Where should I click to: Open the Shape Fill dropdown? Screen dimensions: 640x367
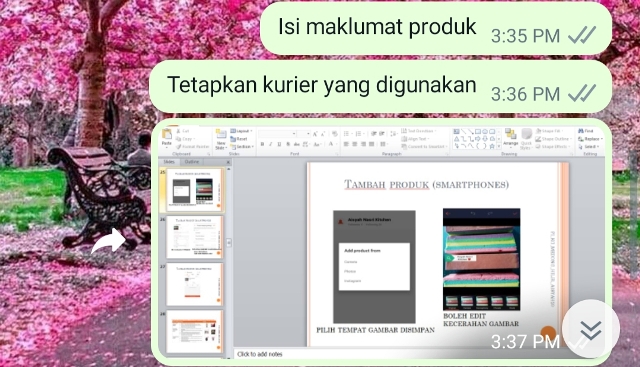click(549, 131)
